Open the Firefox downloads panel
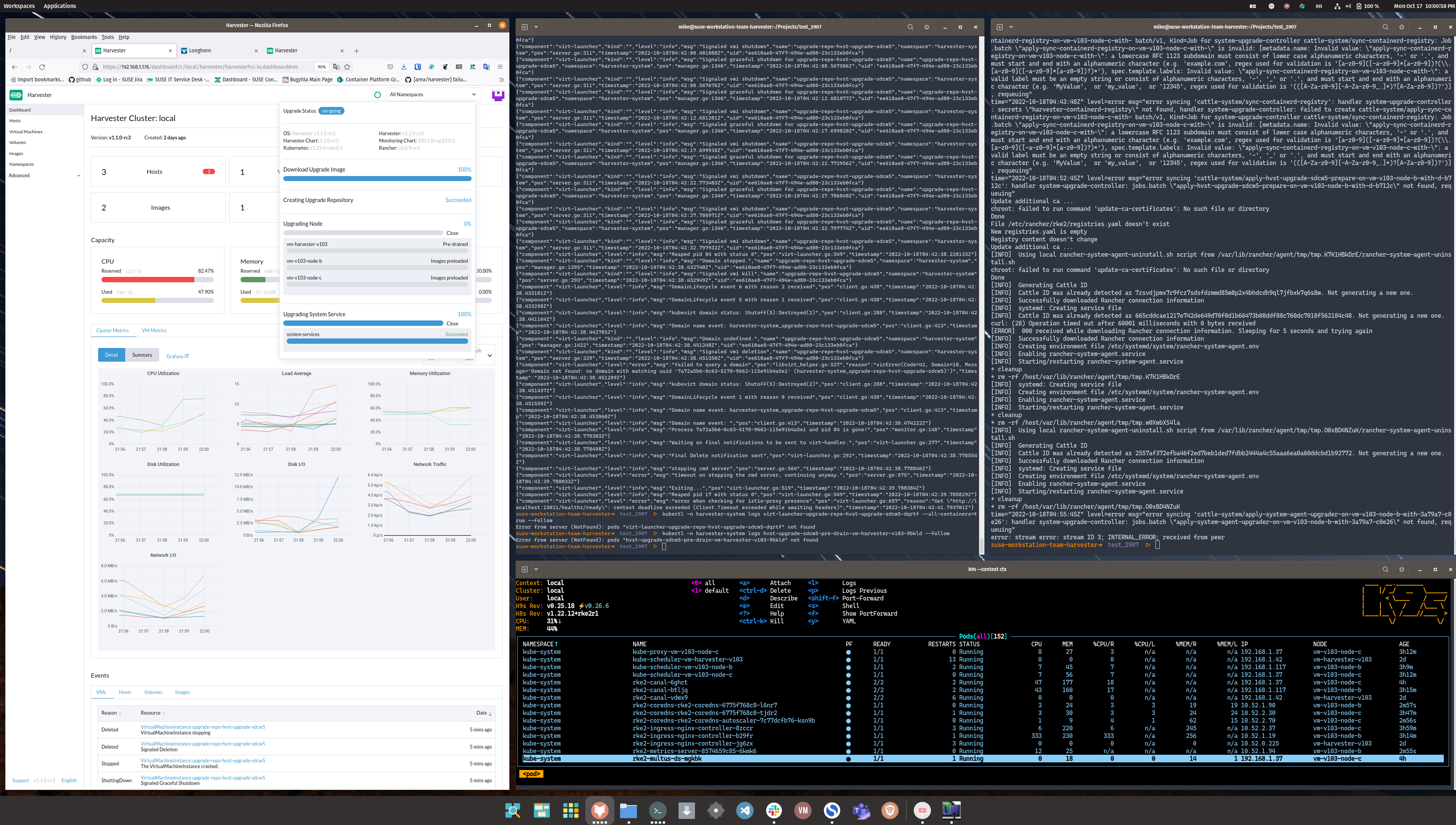1456x825 pixels. (404, 67)
